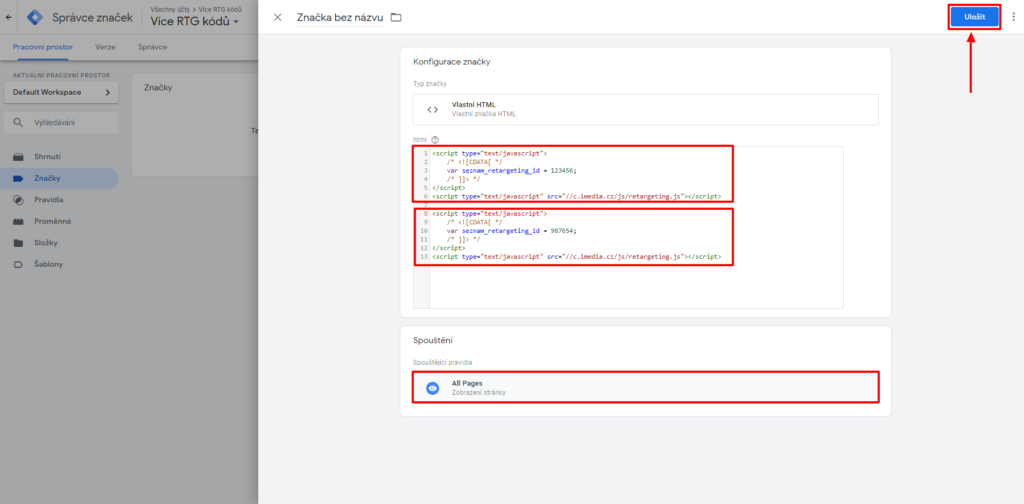
Task: Select the Vlastní HTML tag type
Action: point(645,110)
